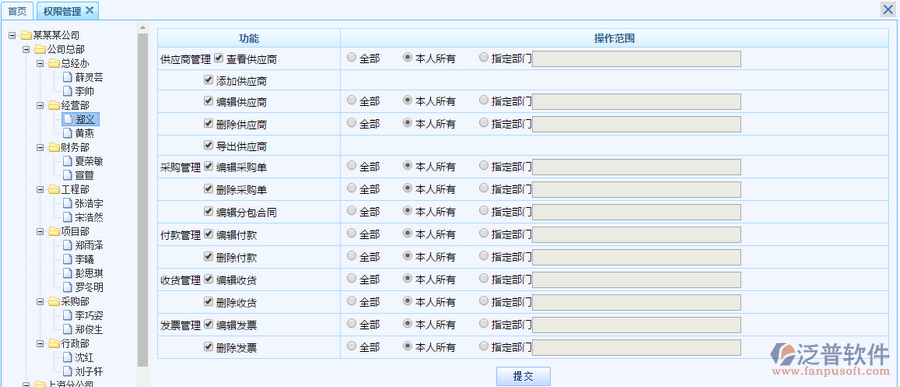The width and height of the screenshot is (900, 387).
Task: Select the 张浩宇 user document icon
Action: coord(68,203)
